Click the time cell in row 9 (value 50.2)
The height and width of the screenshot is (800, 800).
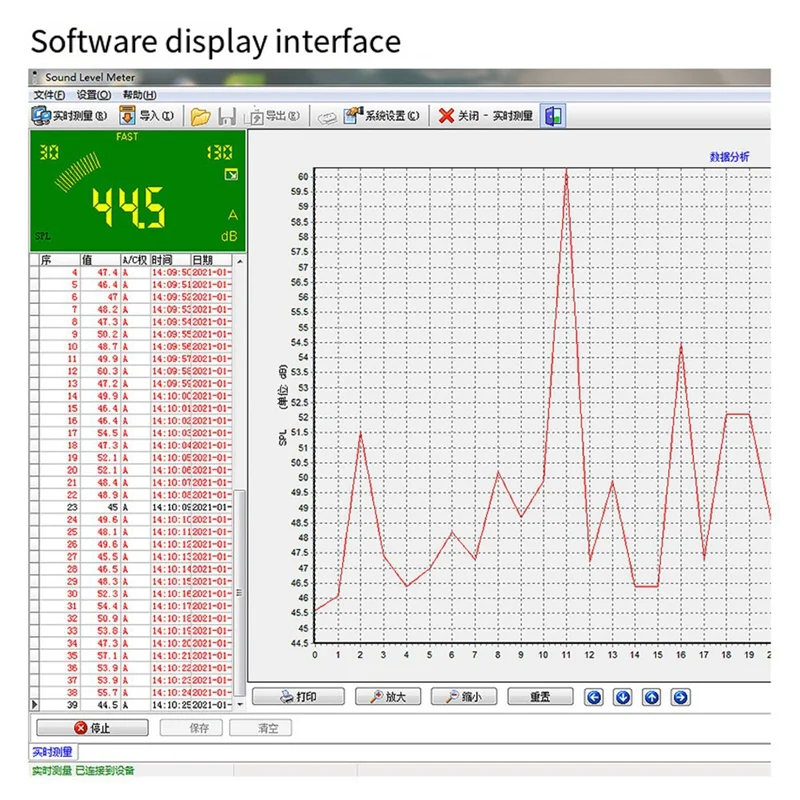point(170,334)
